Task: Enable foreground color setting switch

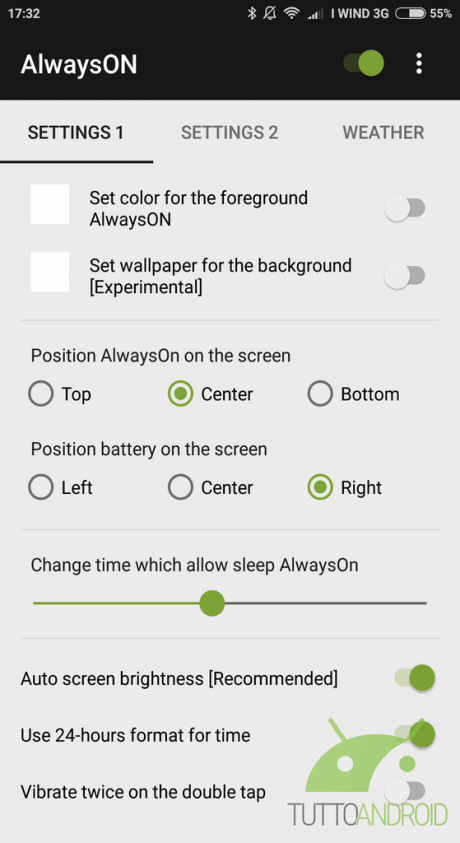Action: pyautogui.click(x=405, y=208)
